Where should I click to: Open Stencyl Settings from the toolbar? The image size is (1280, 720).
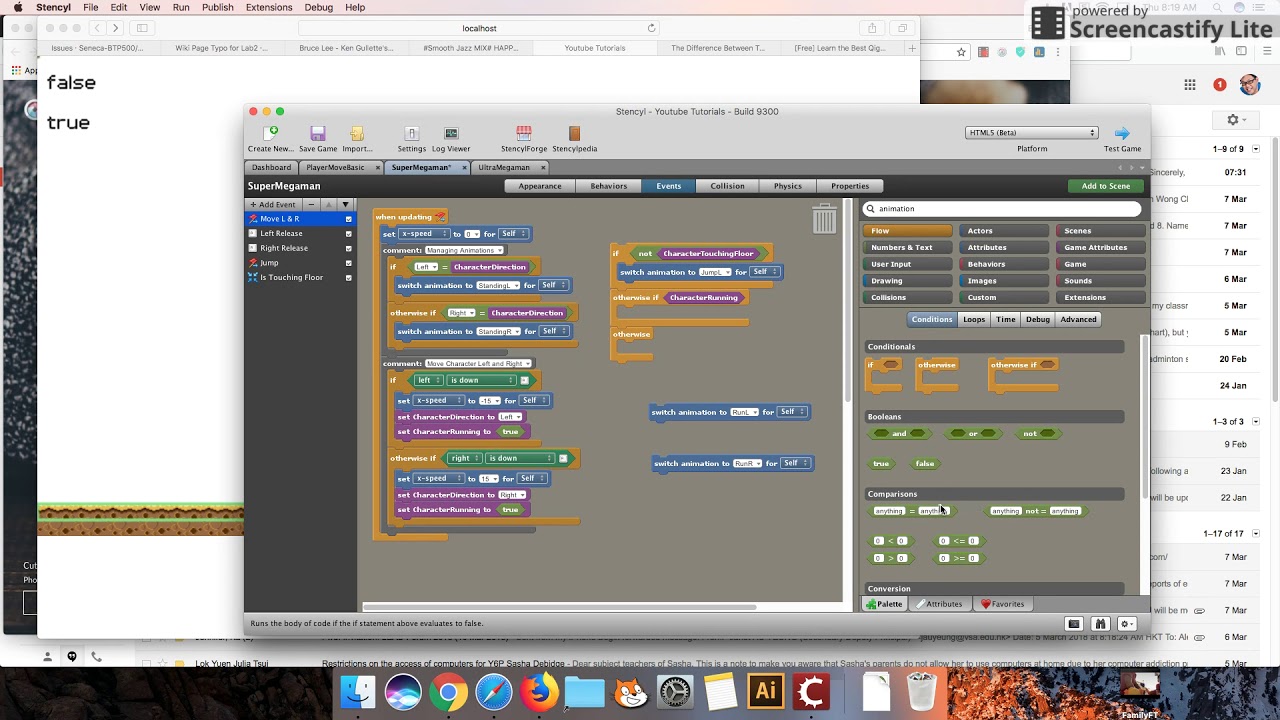pos(411,133)
